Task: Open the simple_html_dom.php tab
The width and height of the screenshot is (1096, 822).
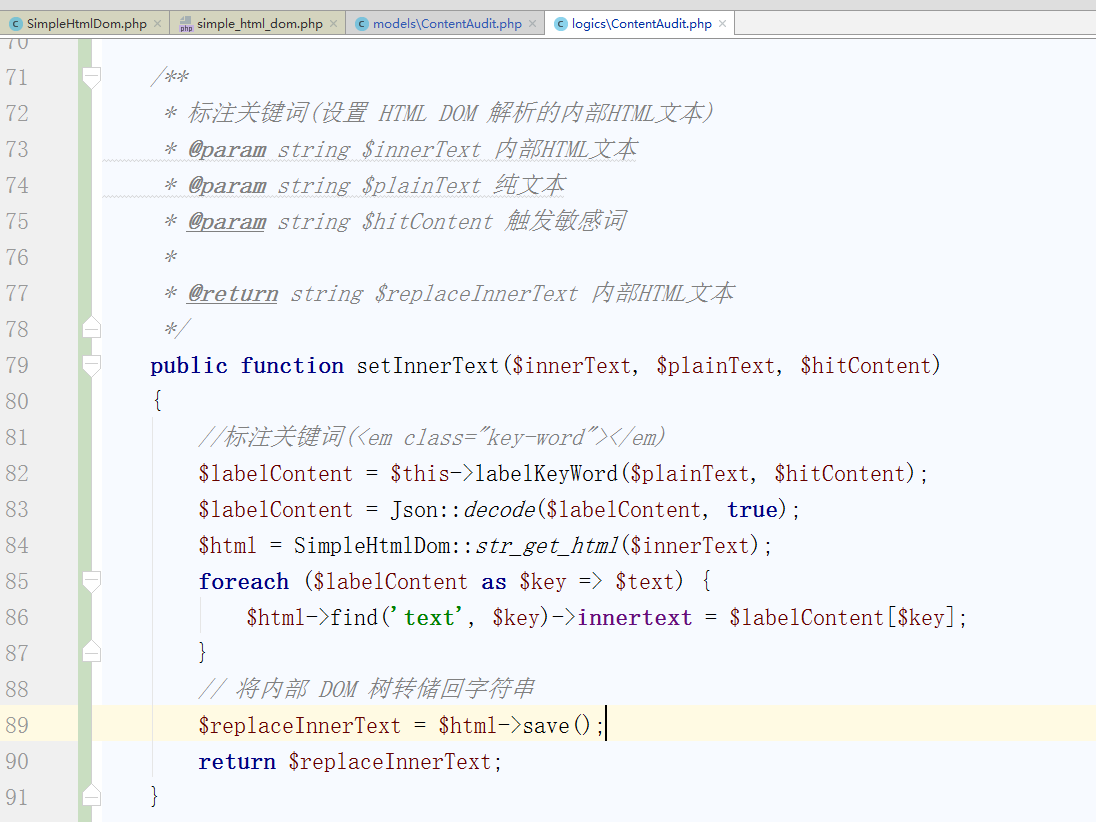Action: coord(259,23)
